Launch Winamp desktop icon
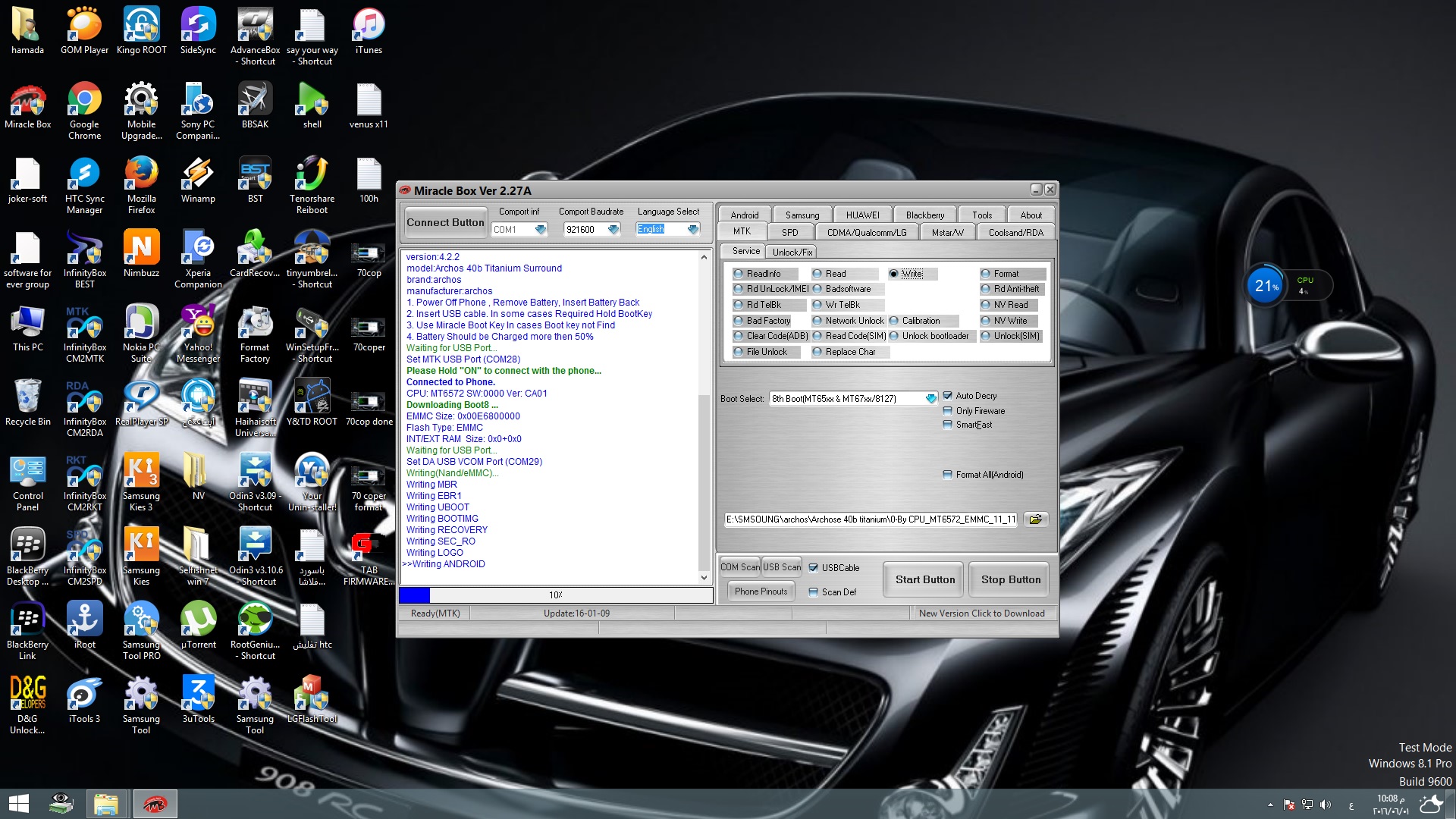This screenshot has height=819, width=1456. [x=198, y=180]
